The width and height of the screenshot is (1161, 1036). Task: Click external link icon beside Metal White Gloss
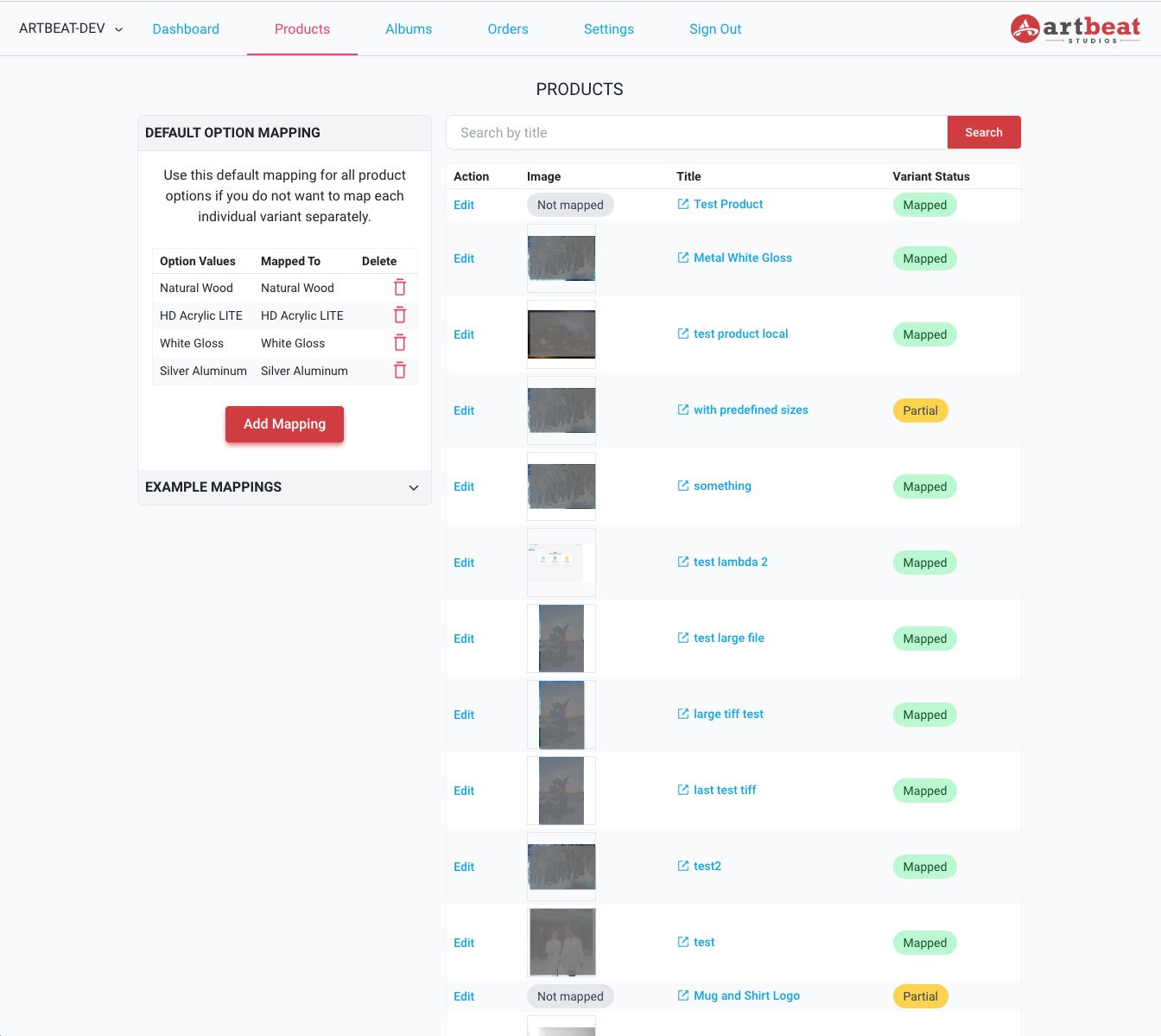click(683, 257)
